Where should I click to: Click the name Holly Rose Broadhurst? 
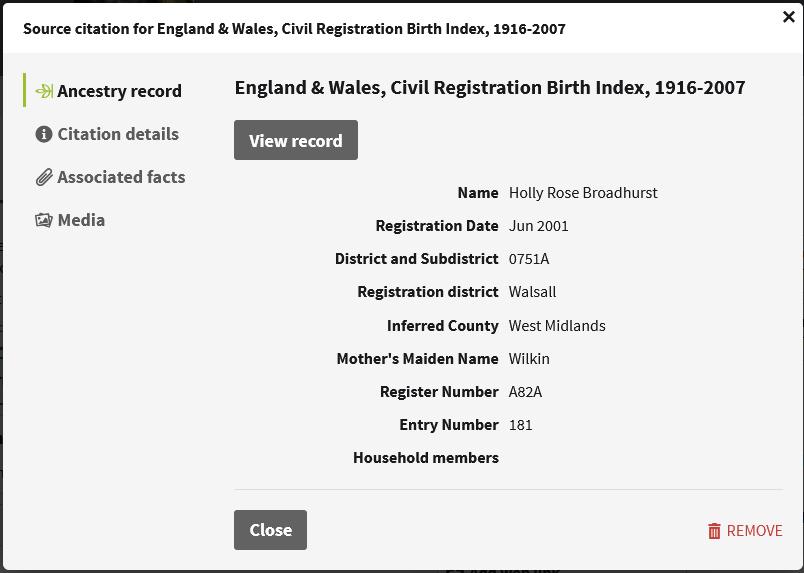pos(583,193)
